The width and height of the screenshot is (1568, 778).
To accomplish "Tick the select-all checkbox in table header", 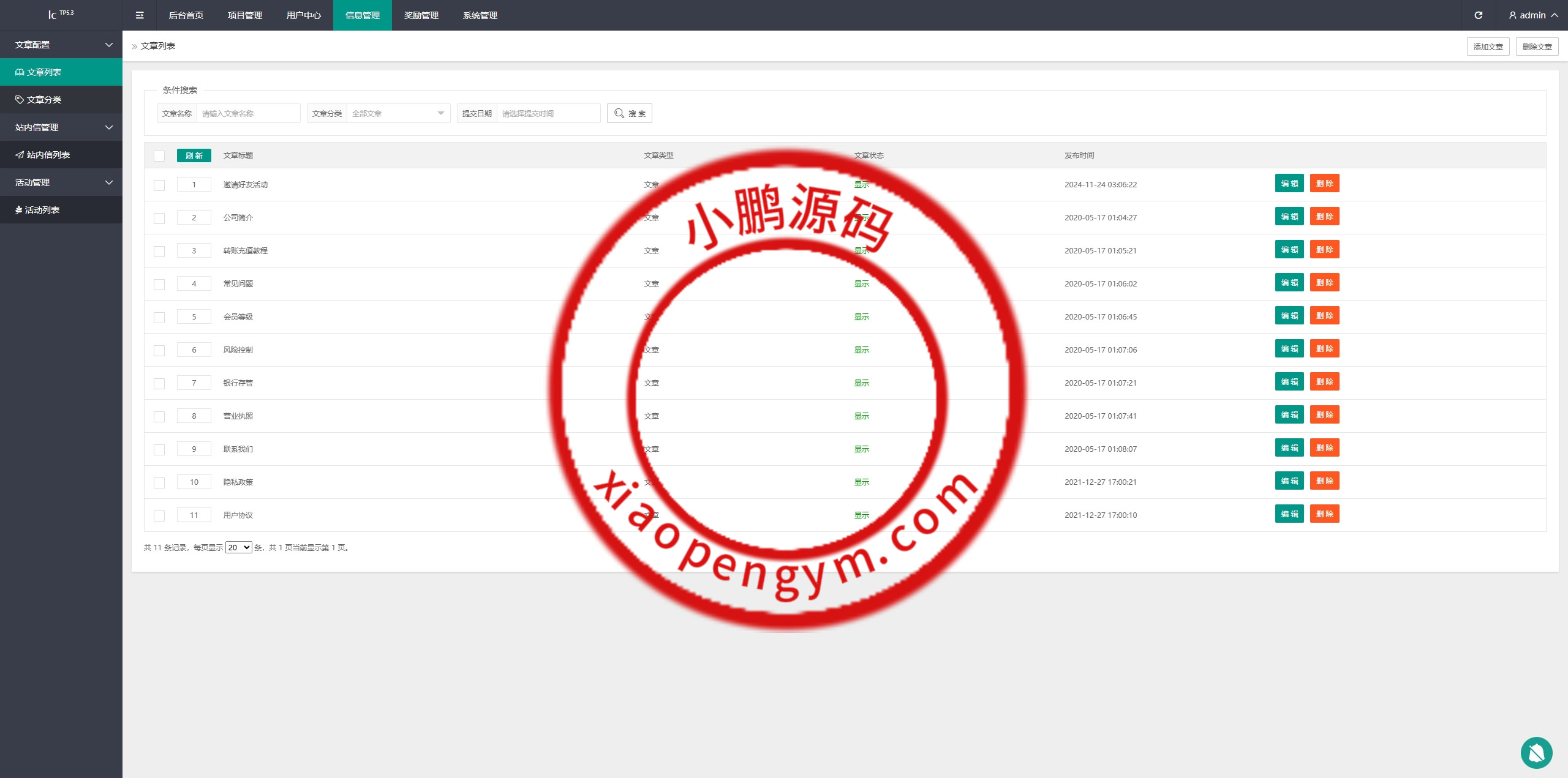I will point(159,156).
